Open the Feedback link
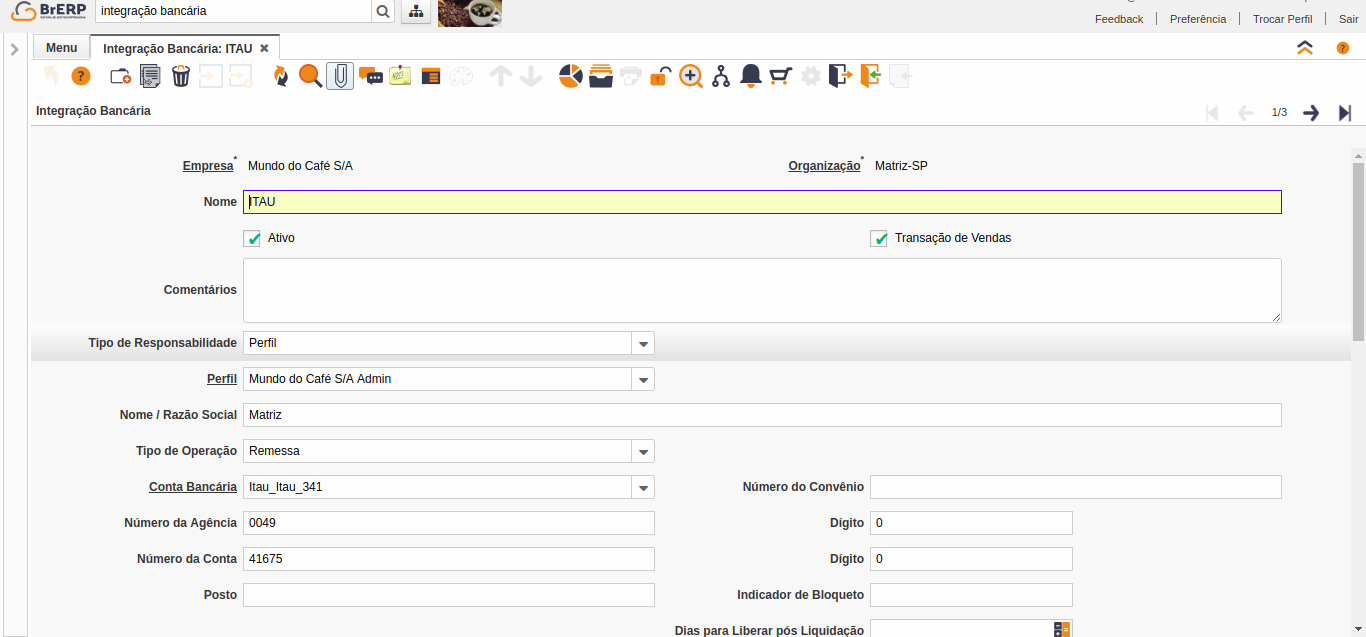The height and width of the screenshot is (637, 1366). (x=1118, y=19)
